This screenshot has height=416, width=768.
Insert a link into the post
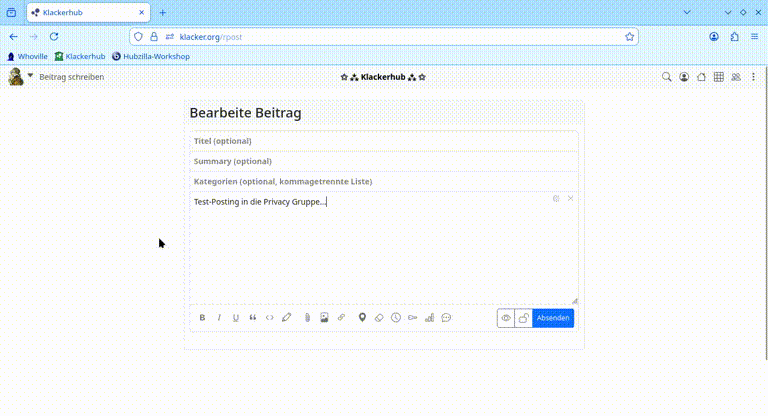pyautogui.click(x=341, y=318)
